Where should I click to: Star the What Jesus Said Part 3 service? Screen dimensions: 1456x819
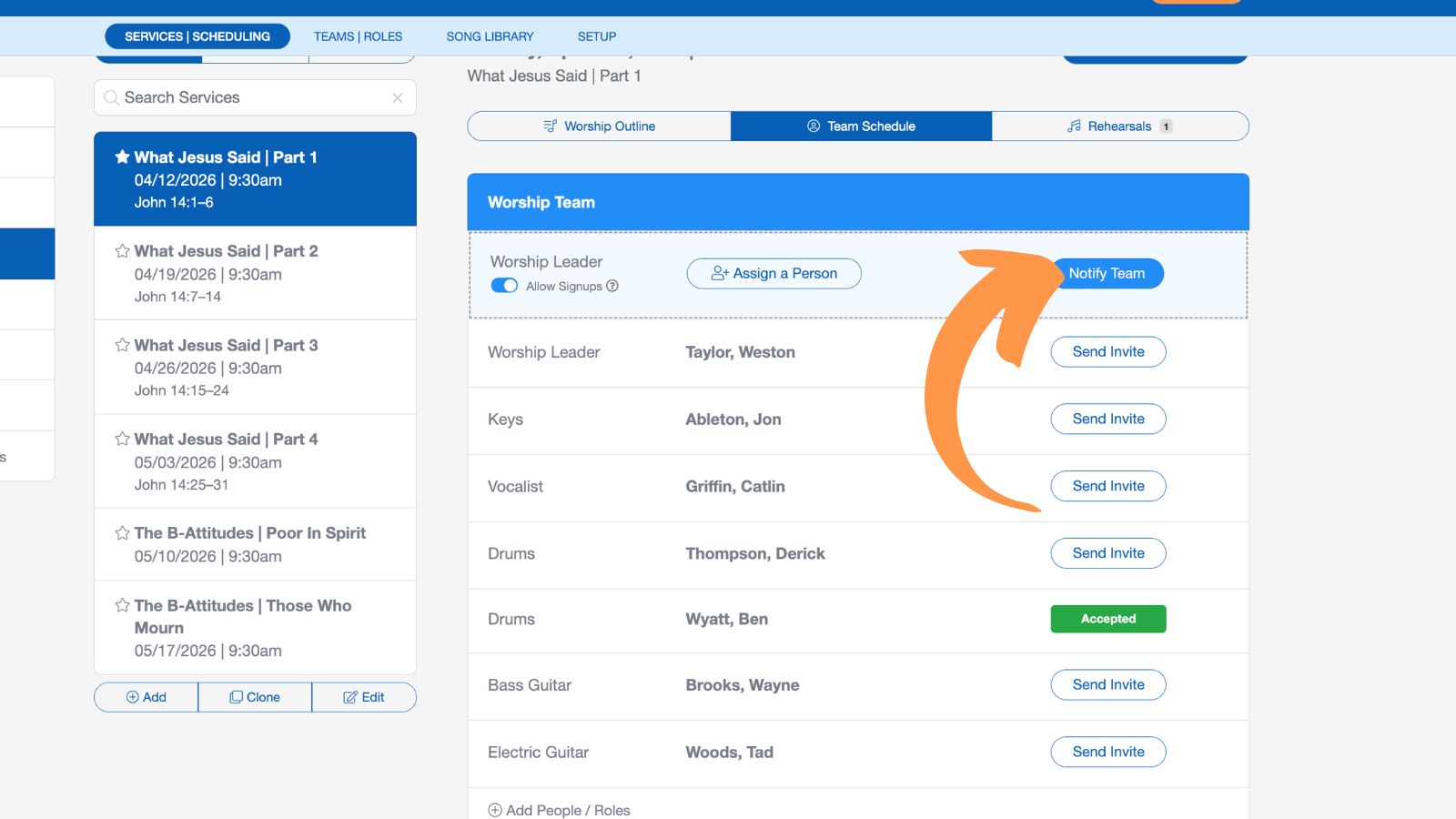(122, 345)
